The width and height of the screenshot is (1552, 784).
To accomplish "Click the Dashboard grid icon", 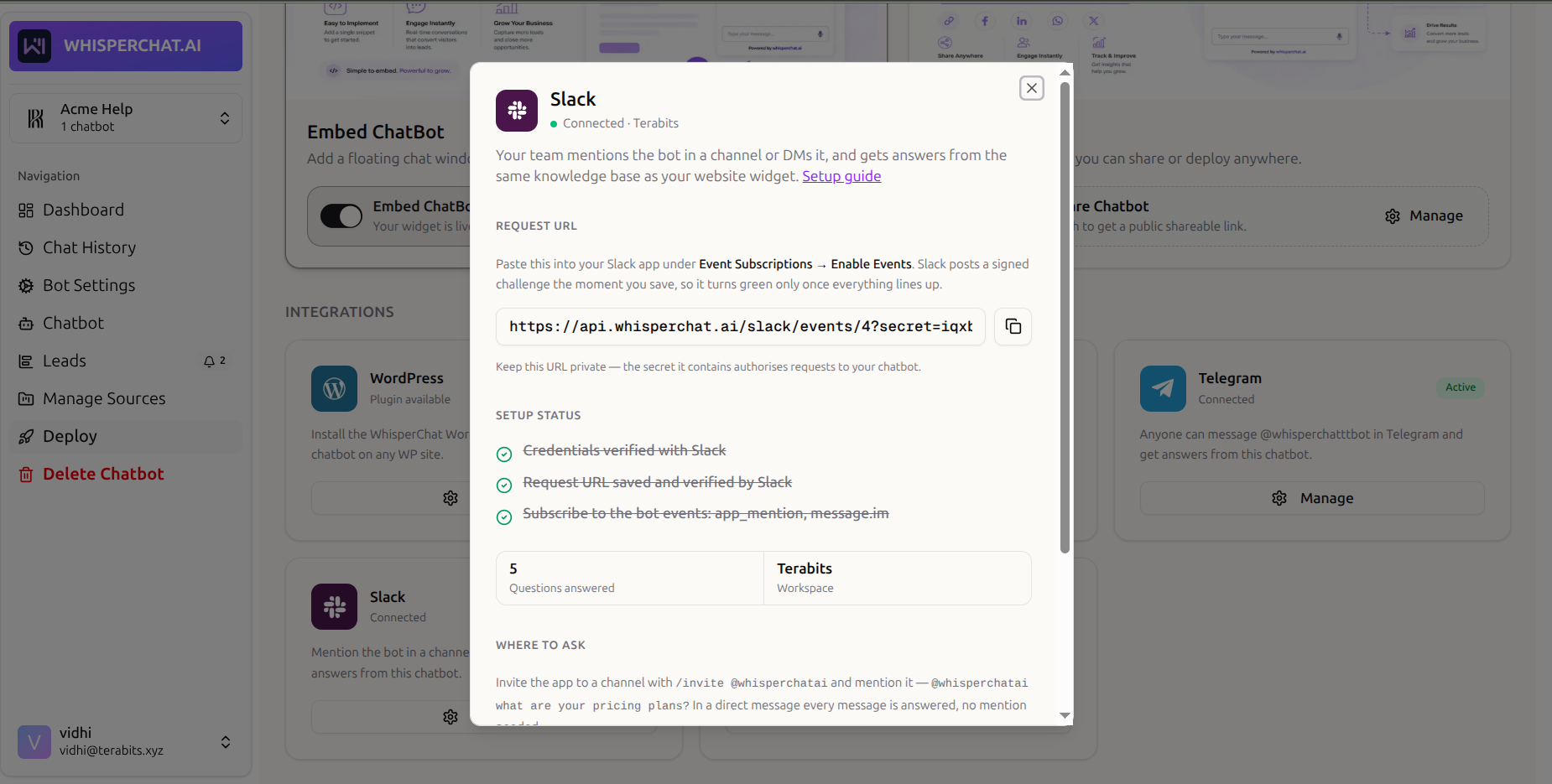I will pyautogui.click(x=26, y=210).
